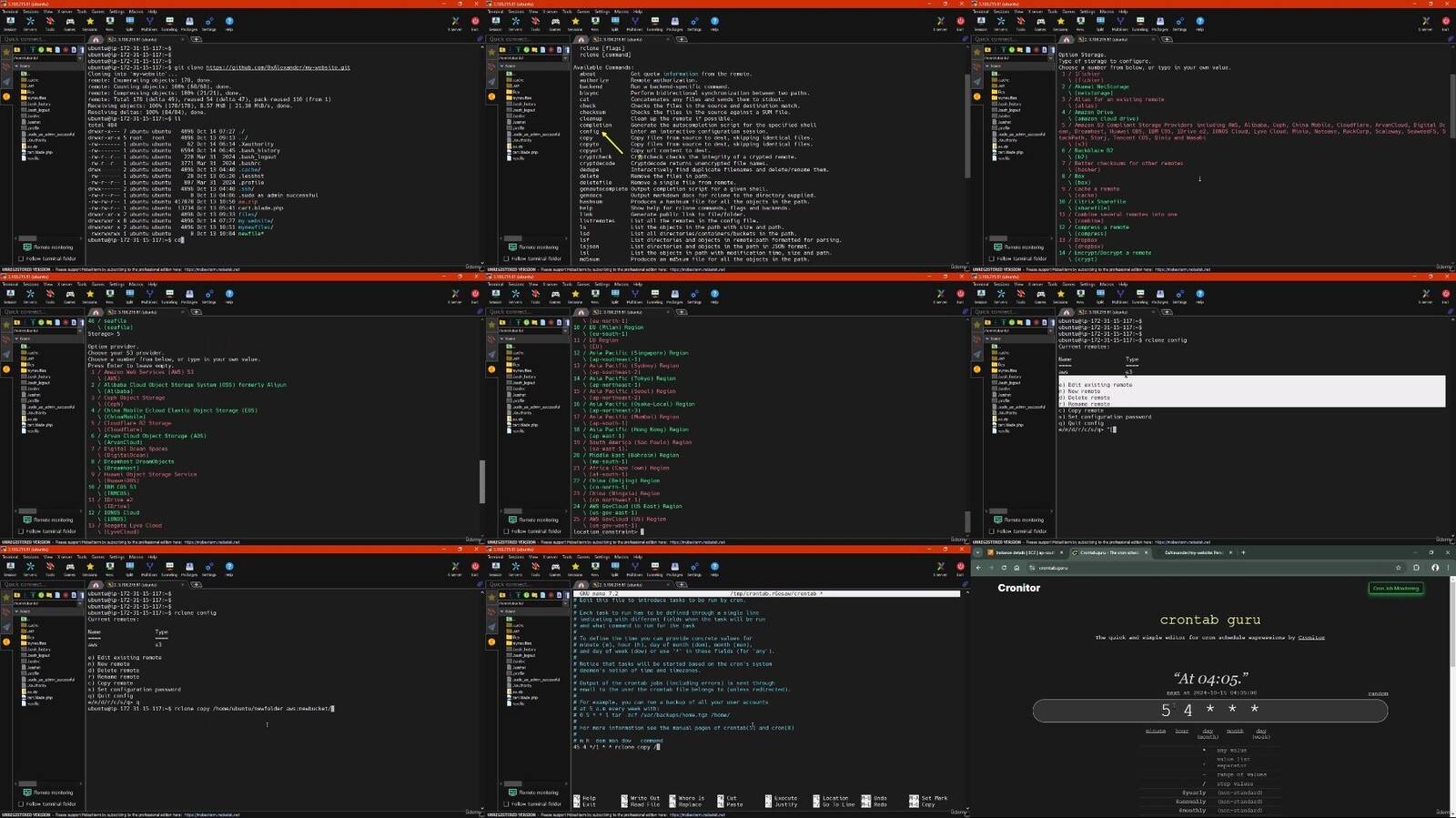Click Chrome back arrow
This screenshot has height=818, width=1456.
[979, 568]
